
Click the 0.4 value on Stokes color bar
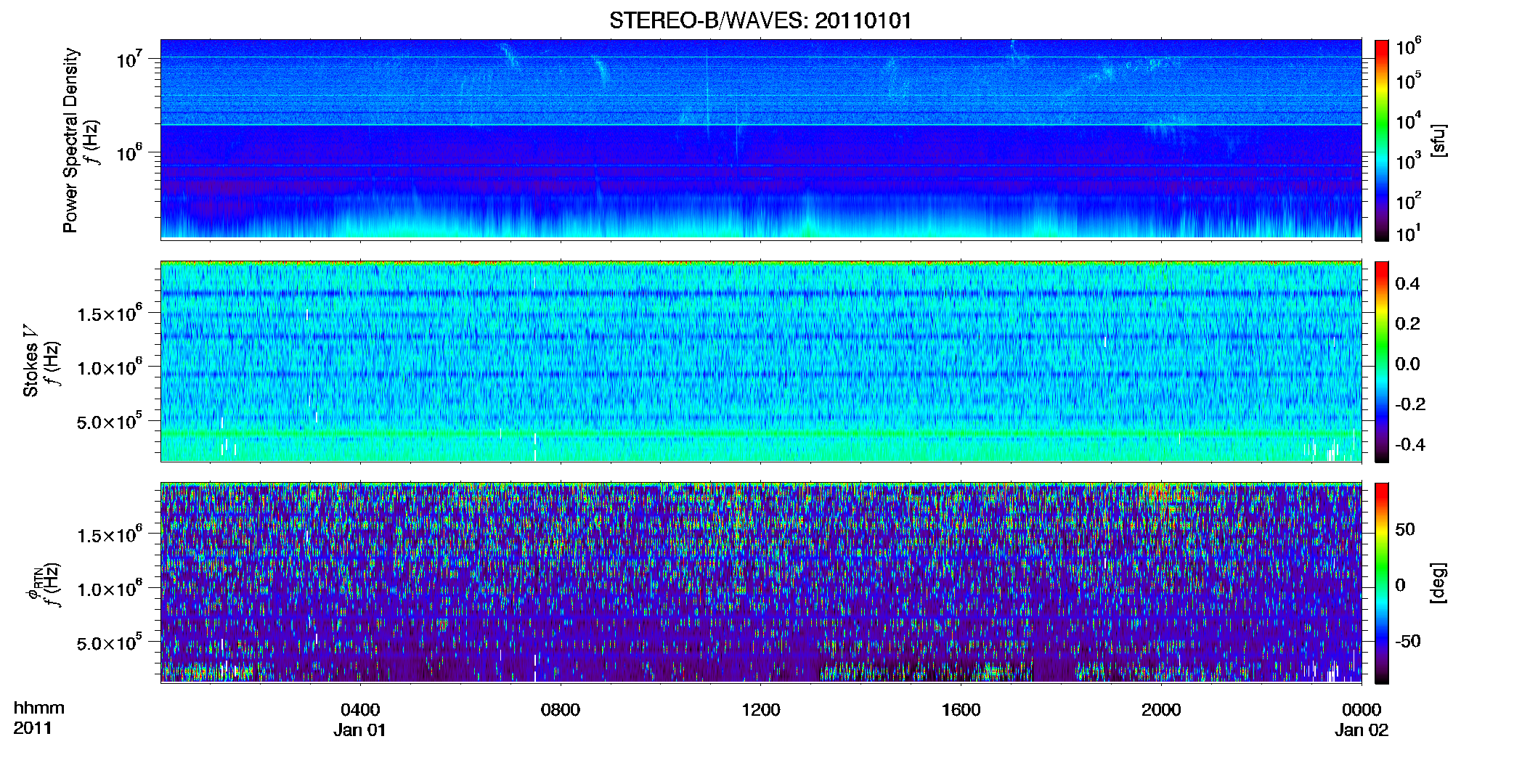[x=1408, y=284]
